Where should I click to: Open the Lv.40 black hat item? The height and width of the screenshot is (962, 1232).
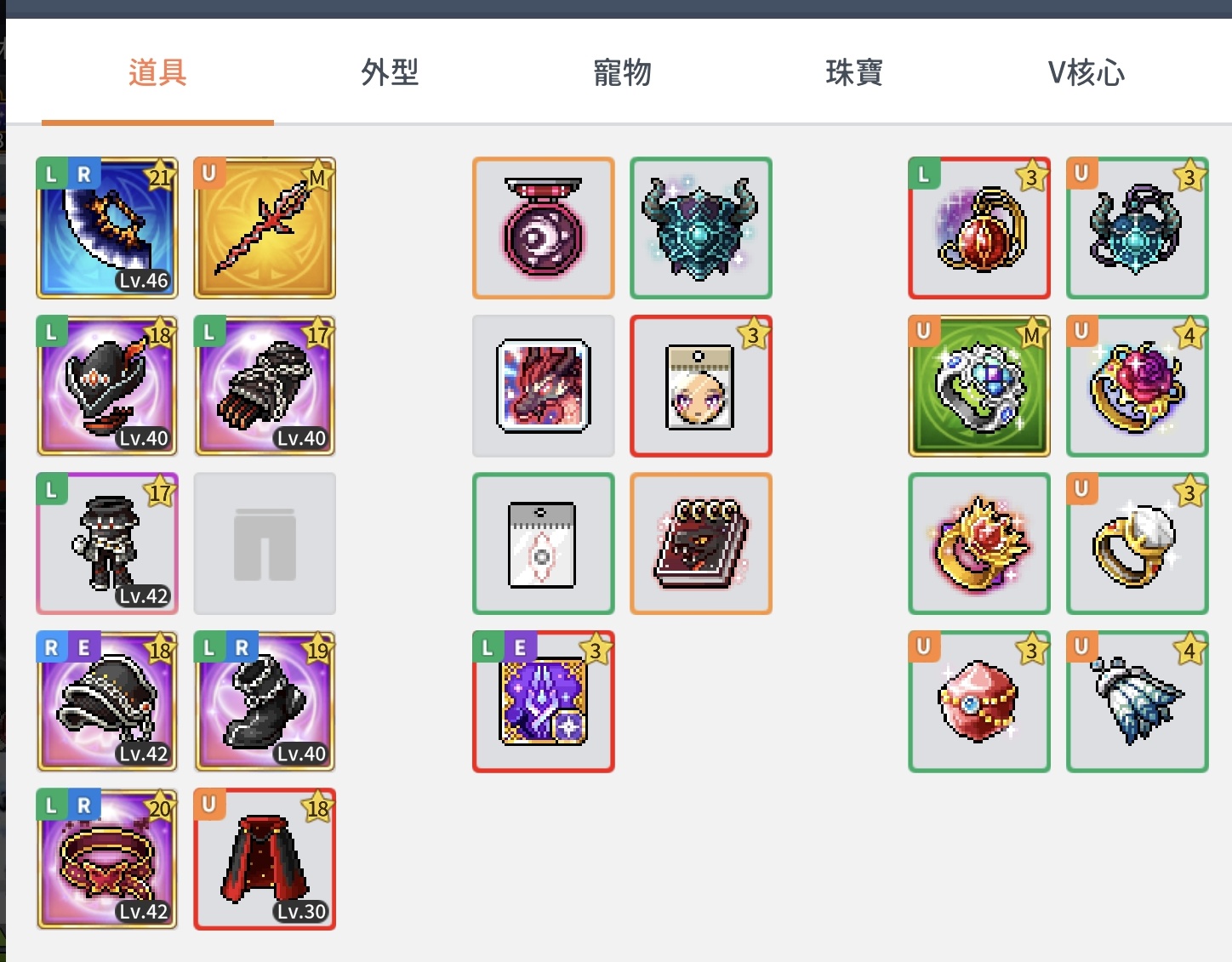coord(107,385)
